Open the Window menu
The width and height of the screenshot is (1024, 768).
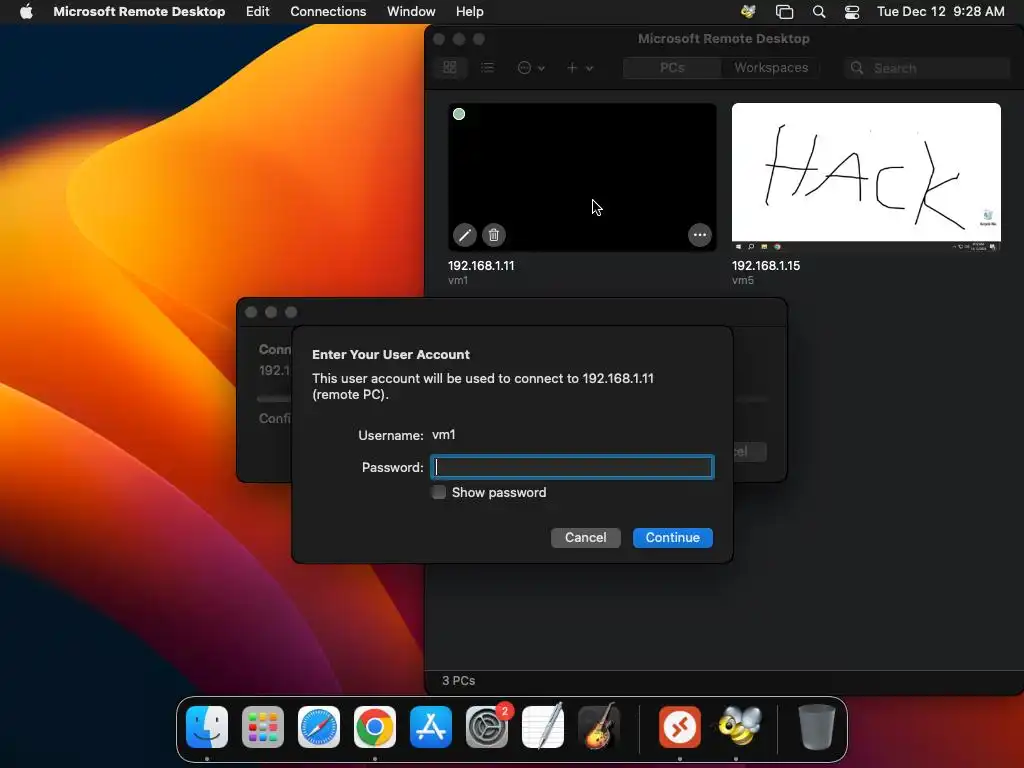click(411, 11)
